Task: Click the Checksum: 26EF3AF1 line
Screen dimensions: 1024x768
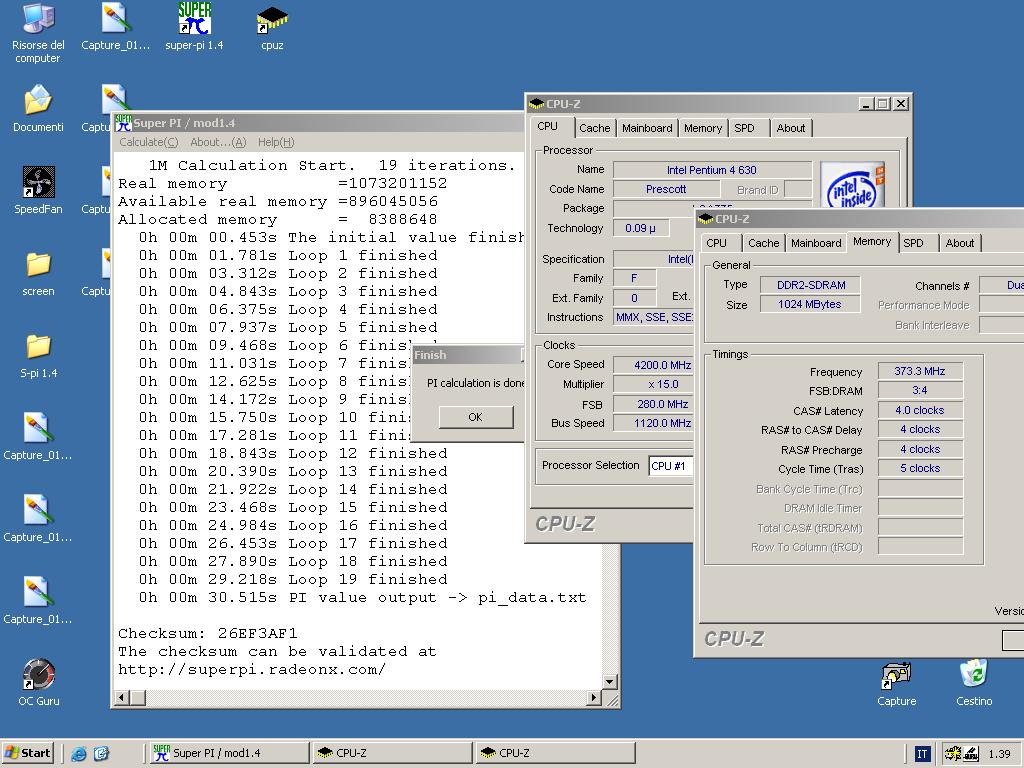Action: coord(208,633)
